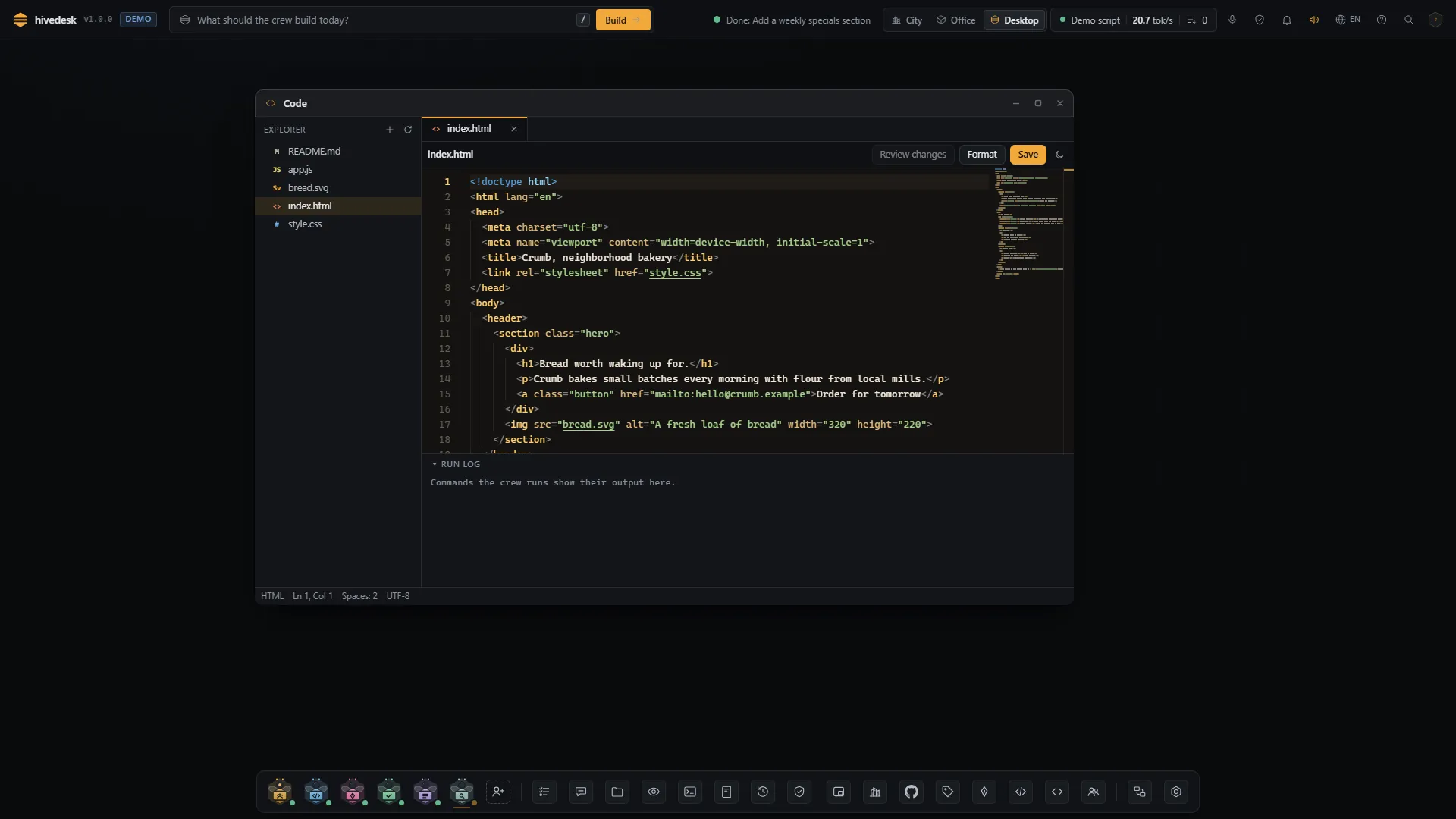Open the help question mark icon

click(x=1382, y=20)
